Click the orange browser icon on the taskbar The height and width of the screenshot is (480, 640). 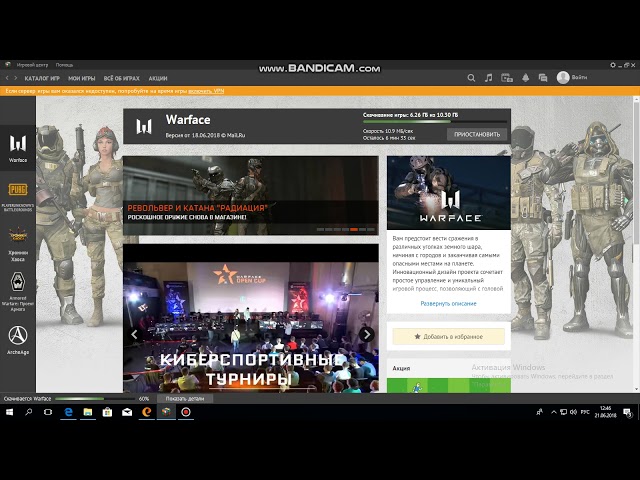pyautogui.click(x=147, y=412)
